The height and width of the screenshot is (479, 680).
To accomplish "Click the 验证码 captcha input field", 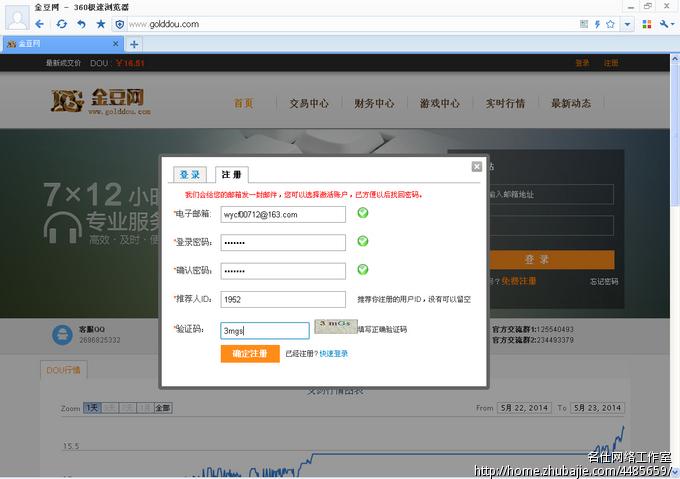I will tap(265, 331).
